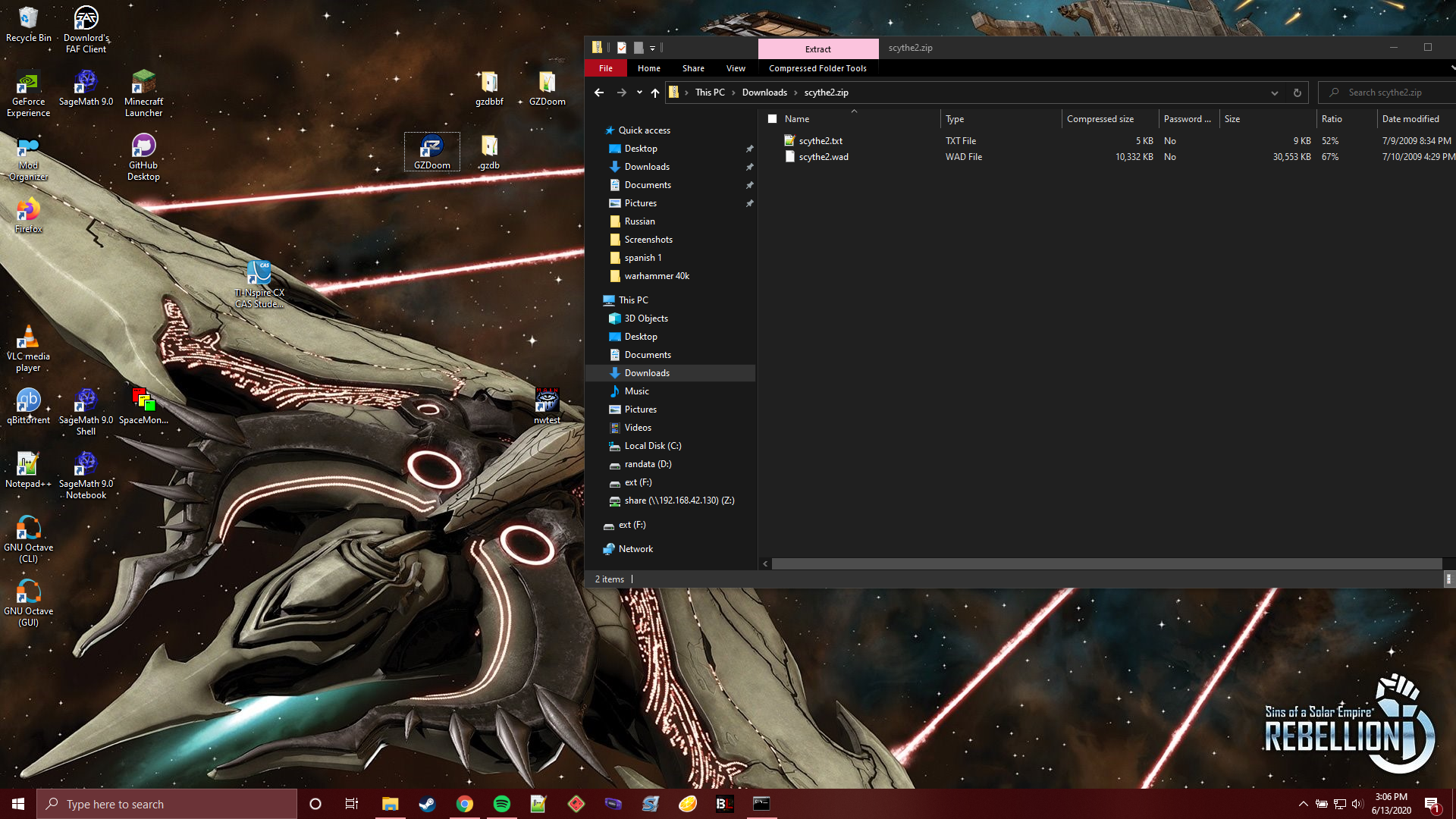Image resolution: width=1456 pixels, height=819 pixels.
Task: Switch to the View ribbon tab
Action: (736, 68)
